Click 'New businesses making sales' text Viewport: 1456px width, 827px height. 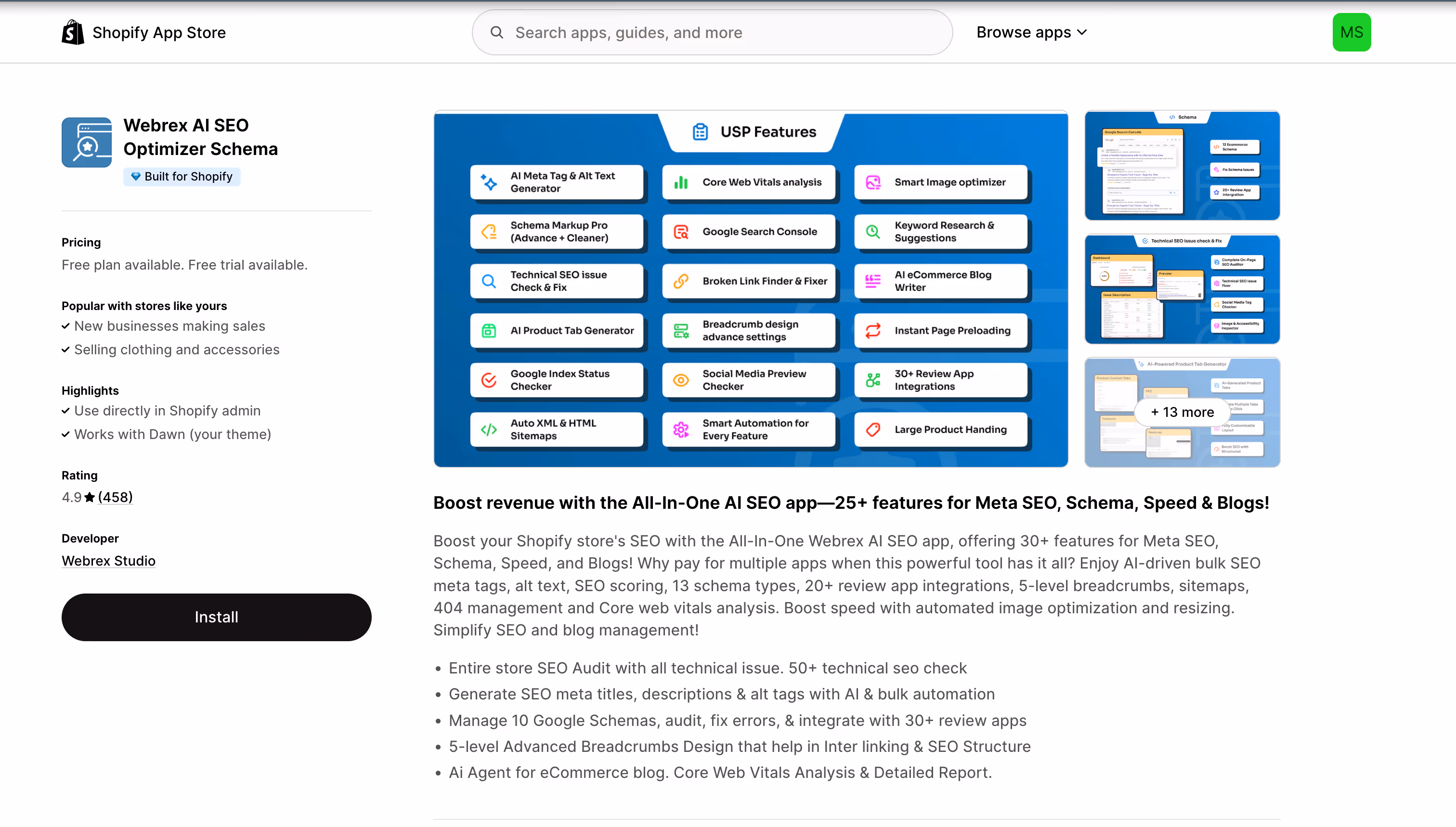(x=170, y=326)
